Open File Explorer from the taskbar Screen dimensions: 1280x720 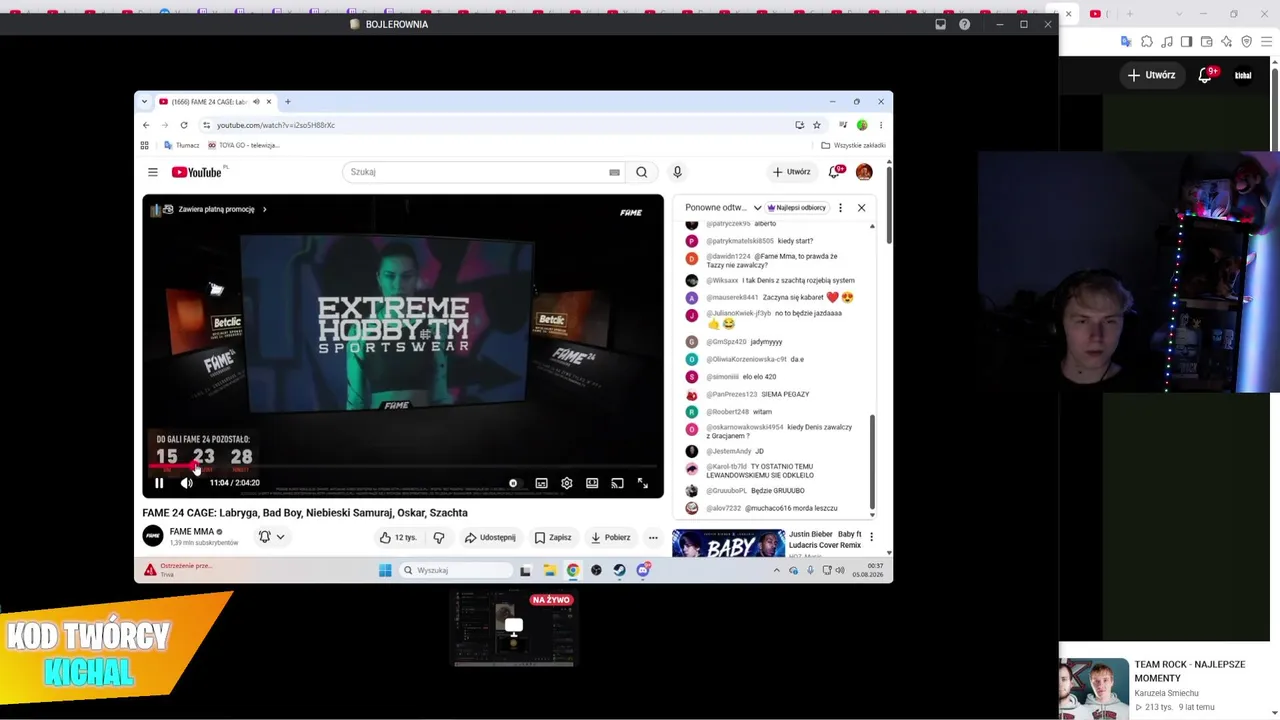click(x=549, y=570)
